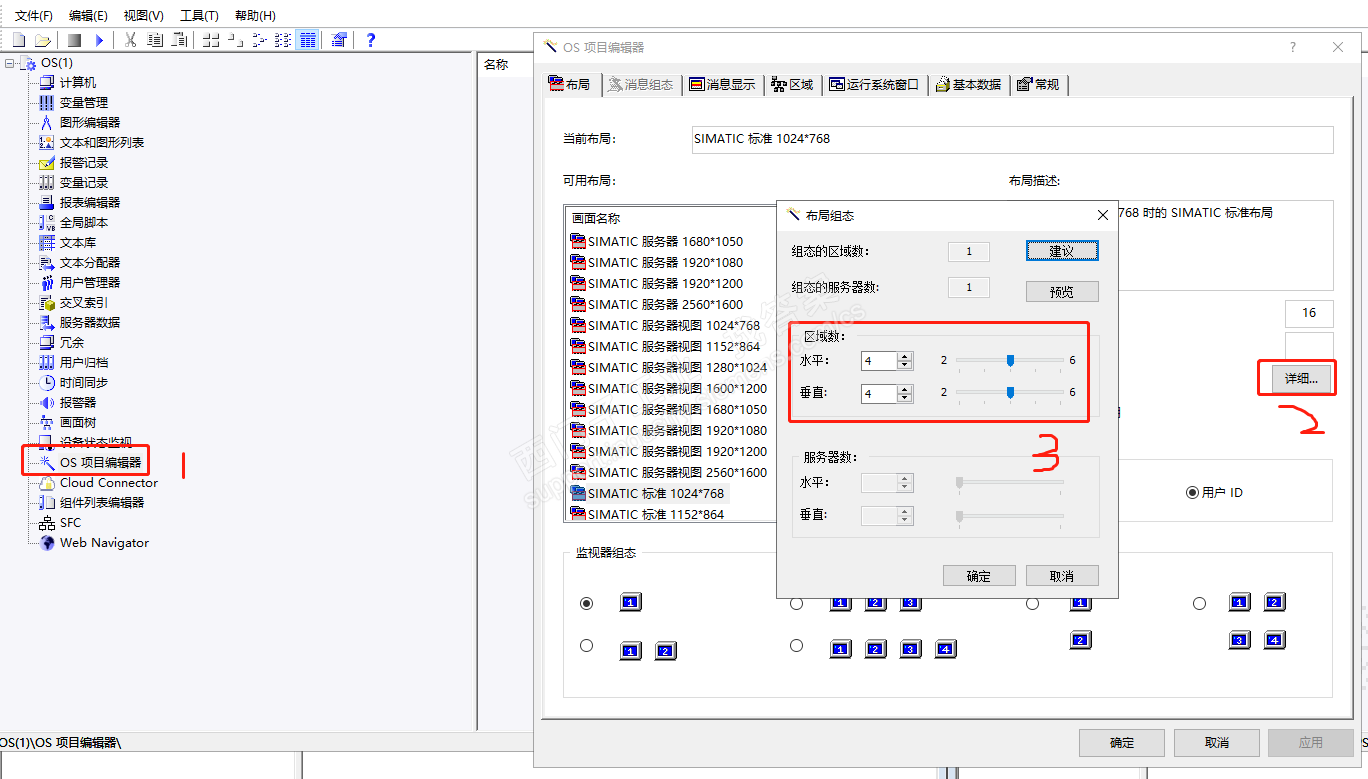Click the 报警器 speaker icon in tree
Viewport: 1368px width, 779px height.
[x=47, y=402]
